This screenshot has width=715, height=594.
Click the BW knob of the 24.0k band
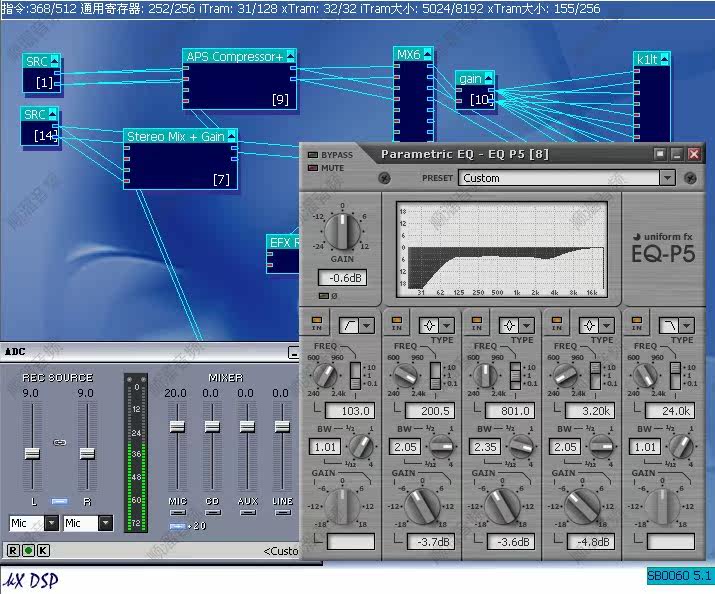point(680,447)
